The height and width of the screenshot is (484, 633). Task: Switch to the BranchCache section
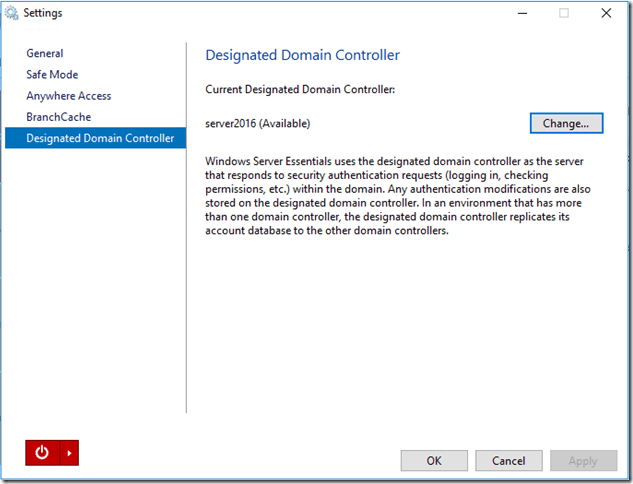pyautogui.click(x=59, y=117)
